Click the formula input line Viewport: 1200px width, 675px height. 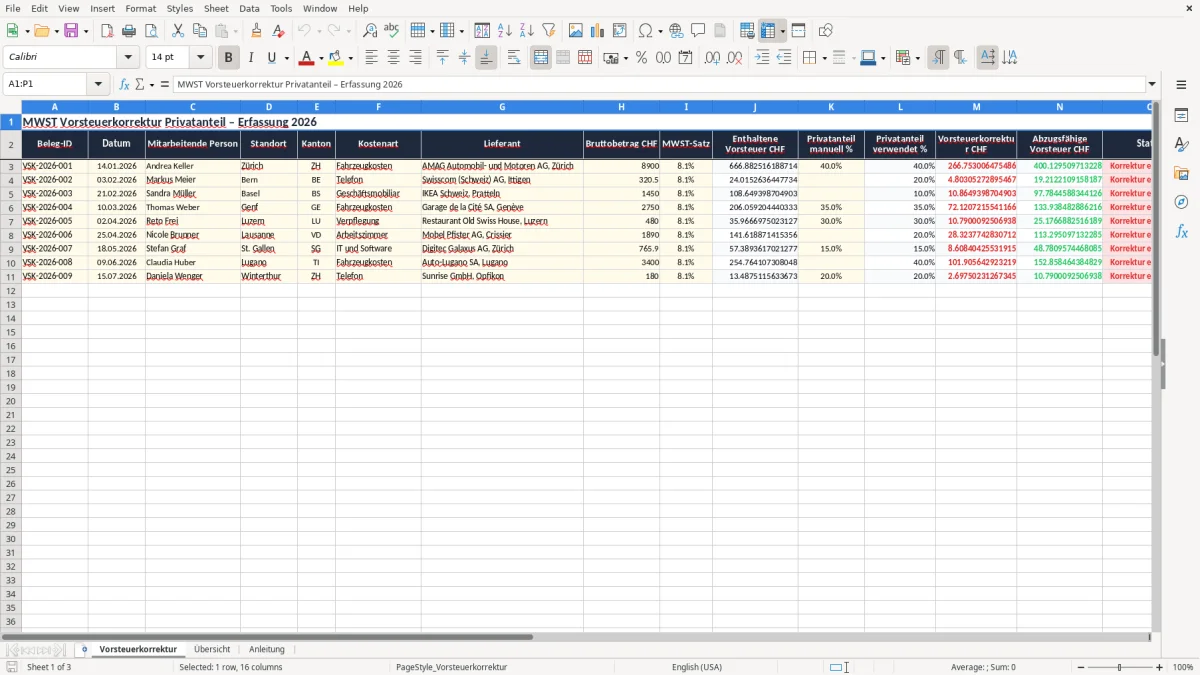[x=659, y=85]
